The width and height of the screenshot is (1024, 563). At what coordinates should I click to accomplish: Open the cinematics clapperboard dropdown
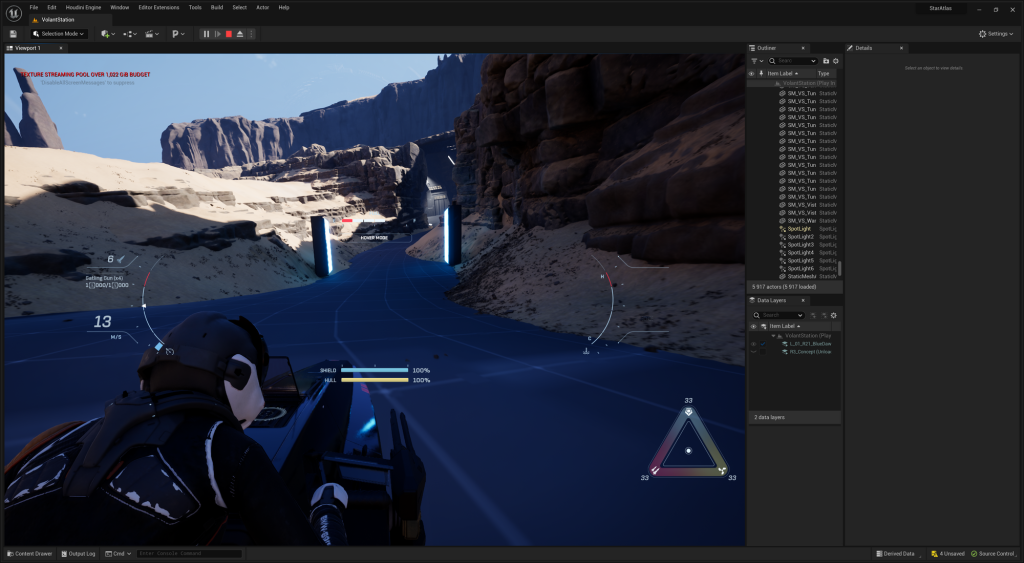[152, 34]
